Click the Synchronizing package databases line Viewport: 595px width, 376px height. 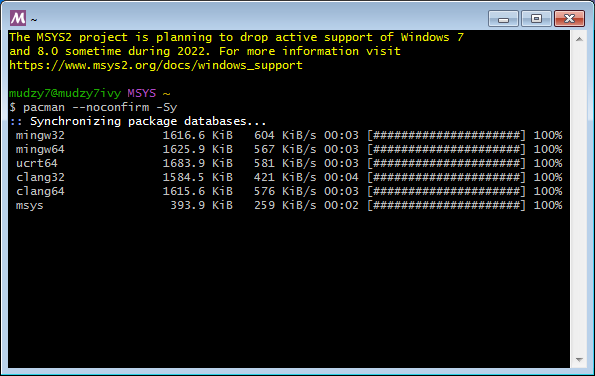click(138, 121)
